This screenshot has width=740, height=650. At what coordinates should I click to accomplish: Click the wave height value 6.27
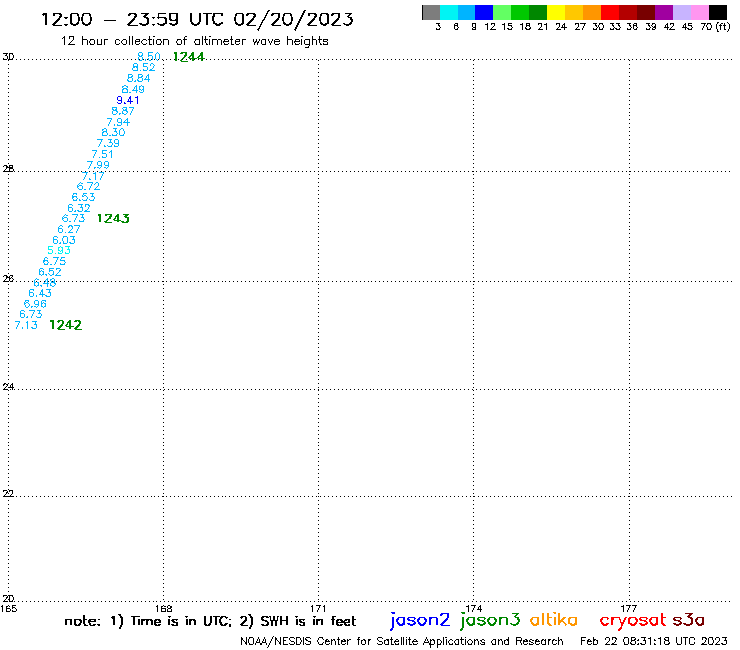tap(69, 229)
